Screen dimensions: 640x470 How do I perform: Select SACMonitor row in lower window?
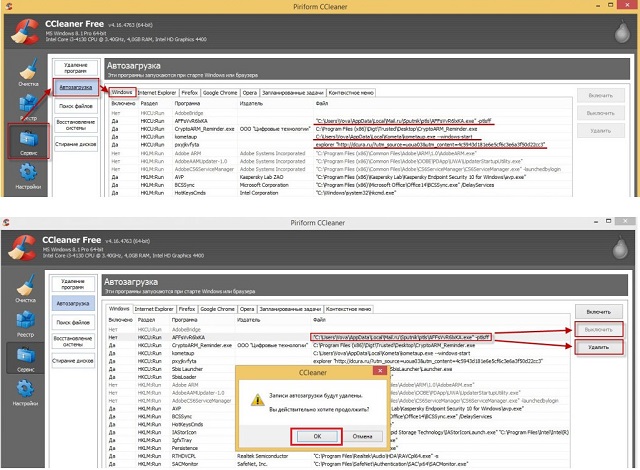pos(338,464)
